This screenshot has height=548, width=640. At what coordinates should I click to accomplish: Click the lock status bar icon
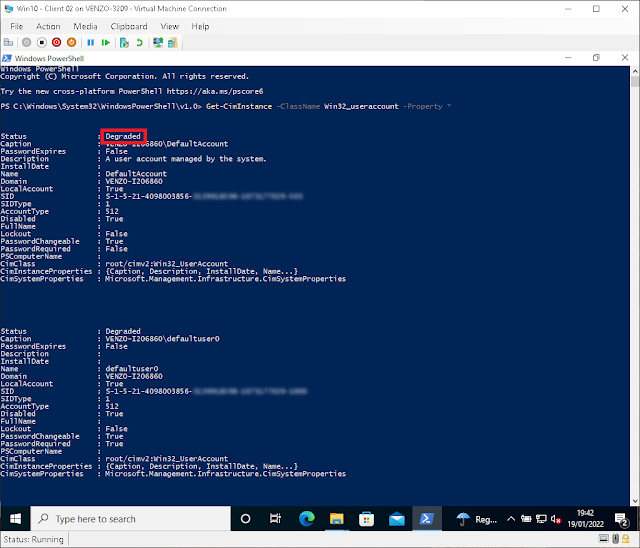[625, 539]
